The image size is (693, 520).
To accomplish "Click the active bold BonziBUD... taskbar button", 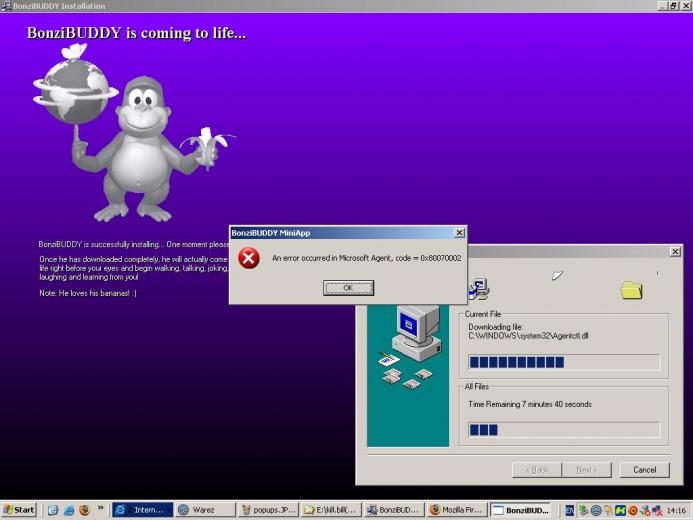I will tap(520, 510).
